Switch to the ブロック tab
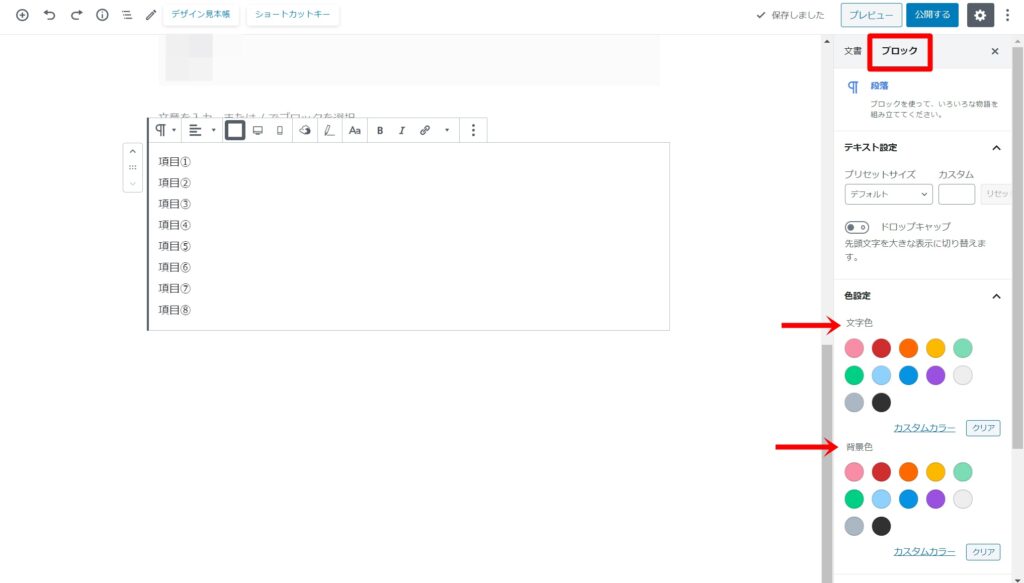The width and height of the screenshot is (1024, 583). pyautogui.click(x=899, y=51)
